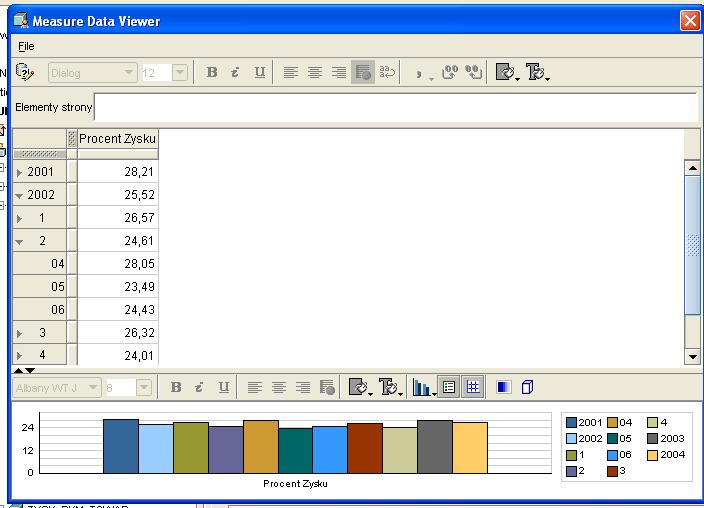Select the month 04 row header
The width and height of the screenshot is (704, 508).
(x=40, y=264)
